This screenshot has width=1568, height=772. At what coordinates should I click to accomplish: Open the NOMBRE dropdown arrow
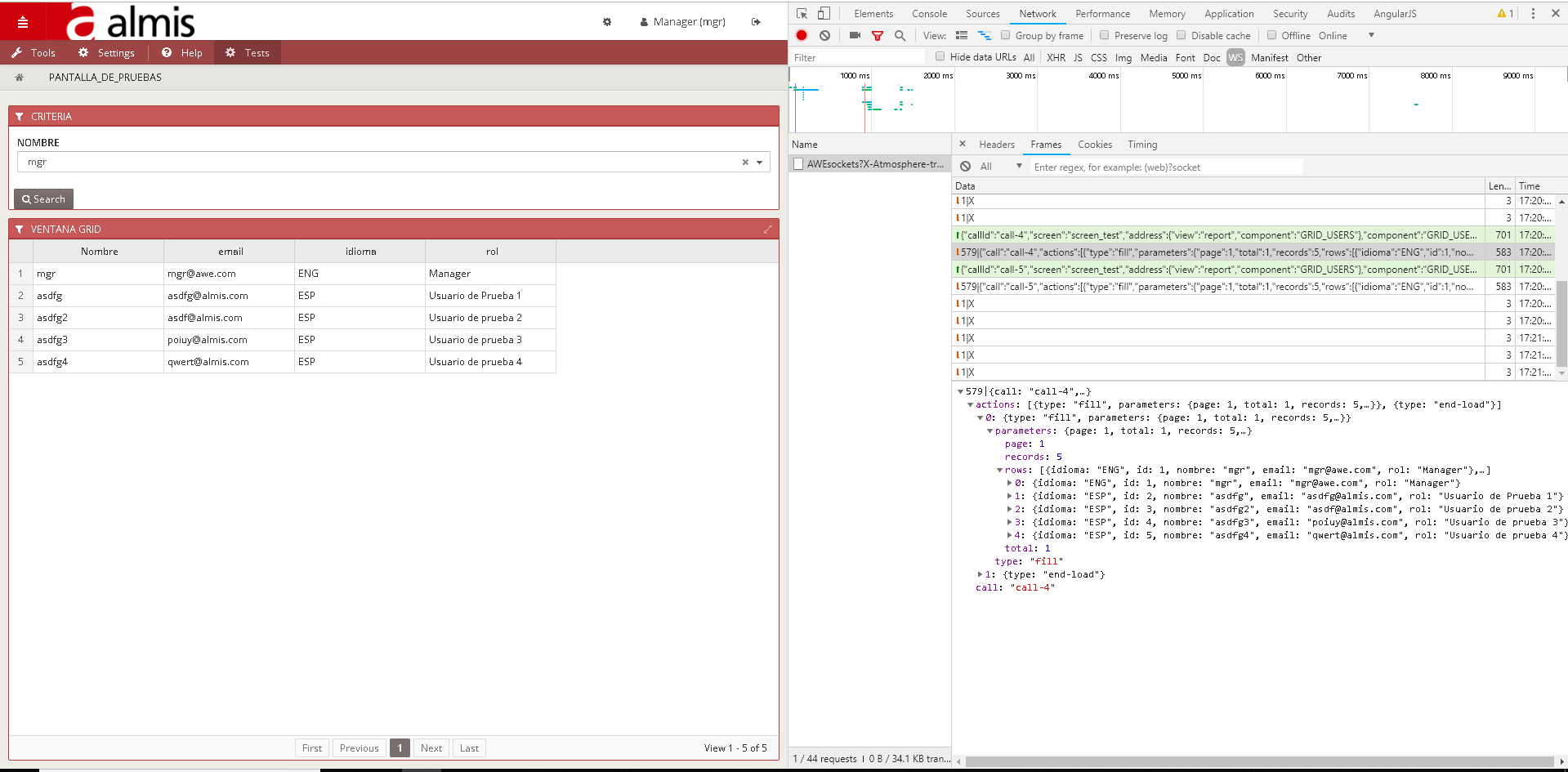tap(759, 162)
